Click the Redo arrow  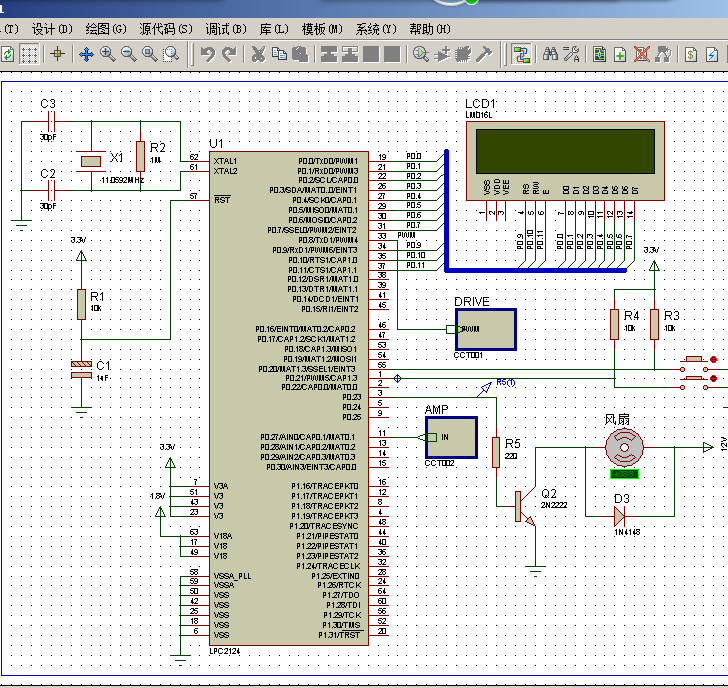point(229,54)
